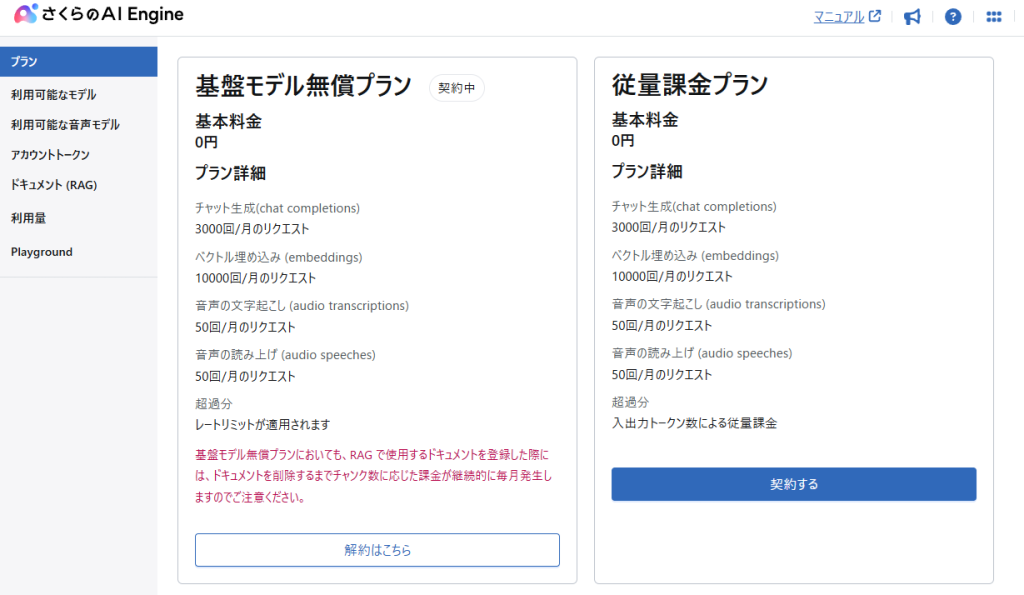
Task: Click the 従量課金プラン heading
Action: (689, 85)
